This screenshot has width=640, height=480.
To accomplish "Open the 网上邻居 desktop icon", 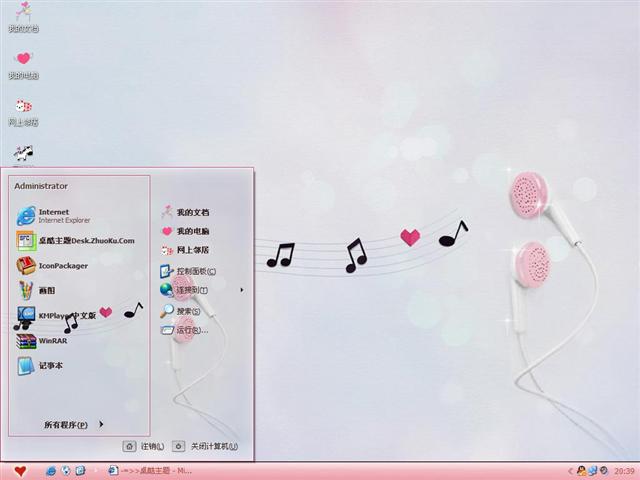I will 23,111.
